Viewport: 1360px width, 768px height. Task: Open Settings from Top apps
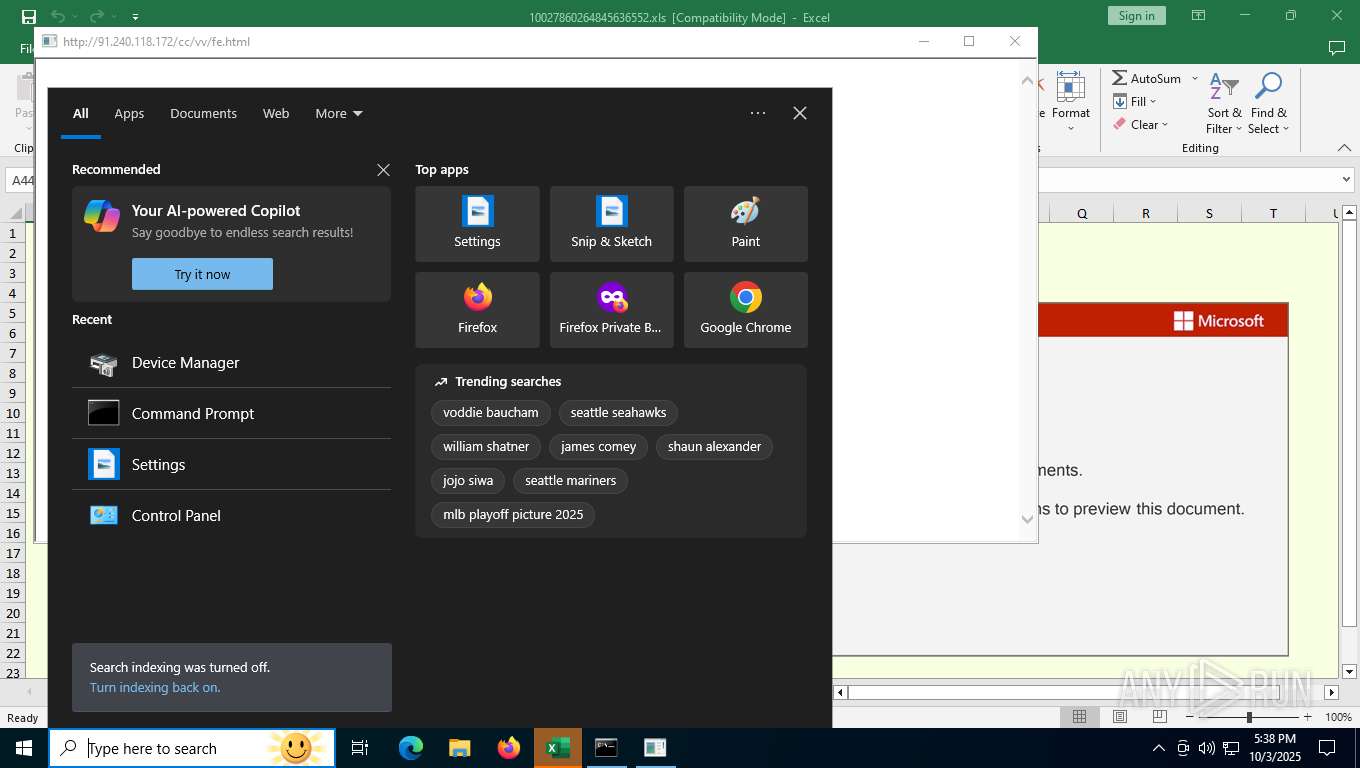point(477,224)
